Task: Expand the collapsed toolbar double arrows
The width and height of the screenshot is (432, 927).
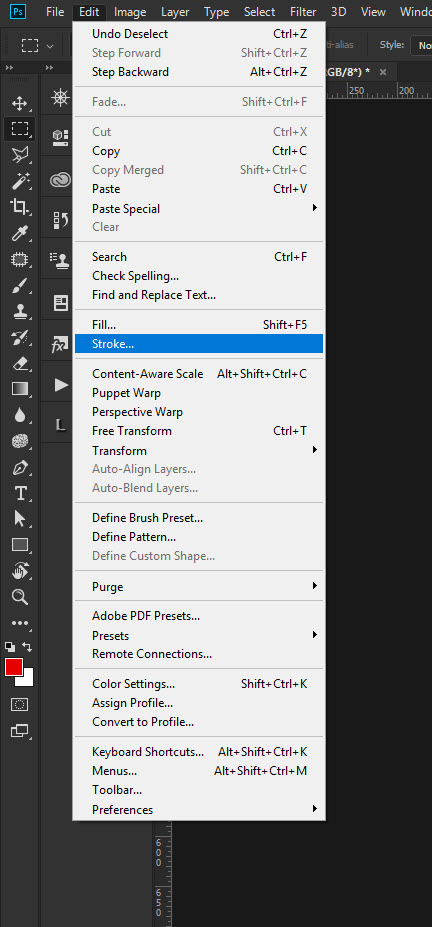Action: [9, 68]
